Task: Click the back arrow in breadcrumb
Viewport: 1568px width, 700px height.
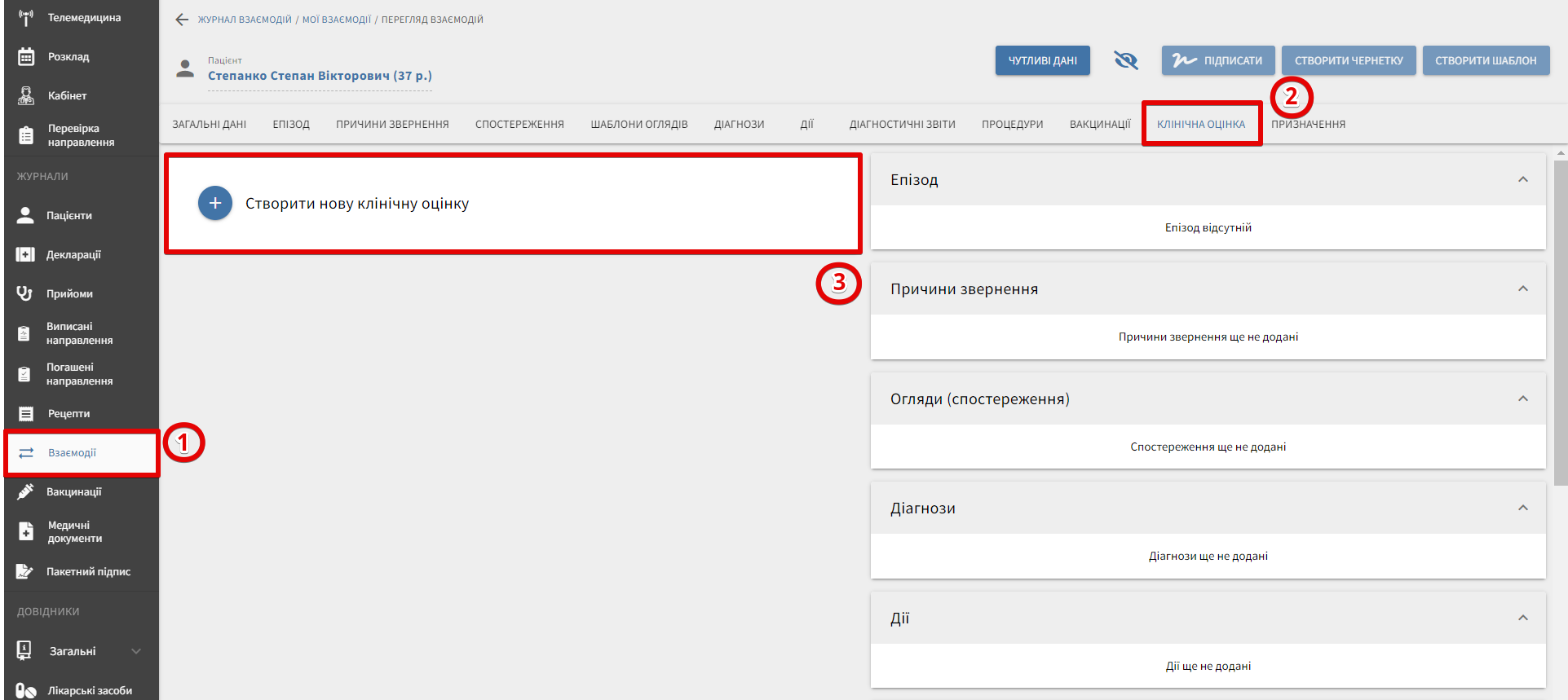Action: click(182, 20)
